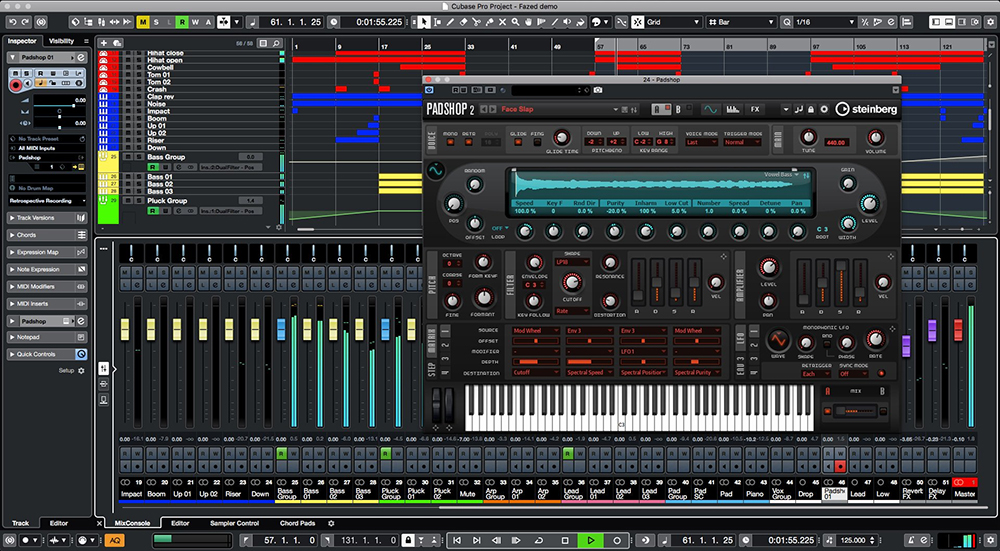Toggle the yellow global Mute button
Screen dimensions: 1000x551
tap(143, 21)
